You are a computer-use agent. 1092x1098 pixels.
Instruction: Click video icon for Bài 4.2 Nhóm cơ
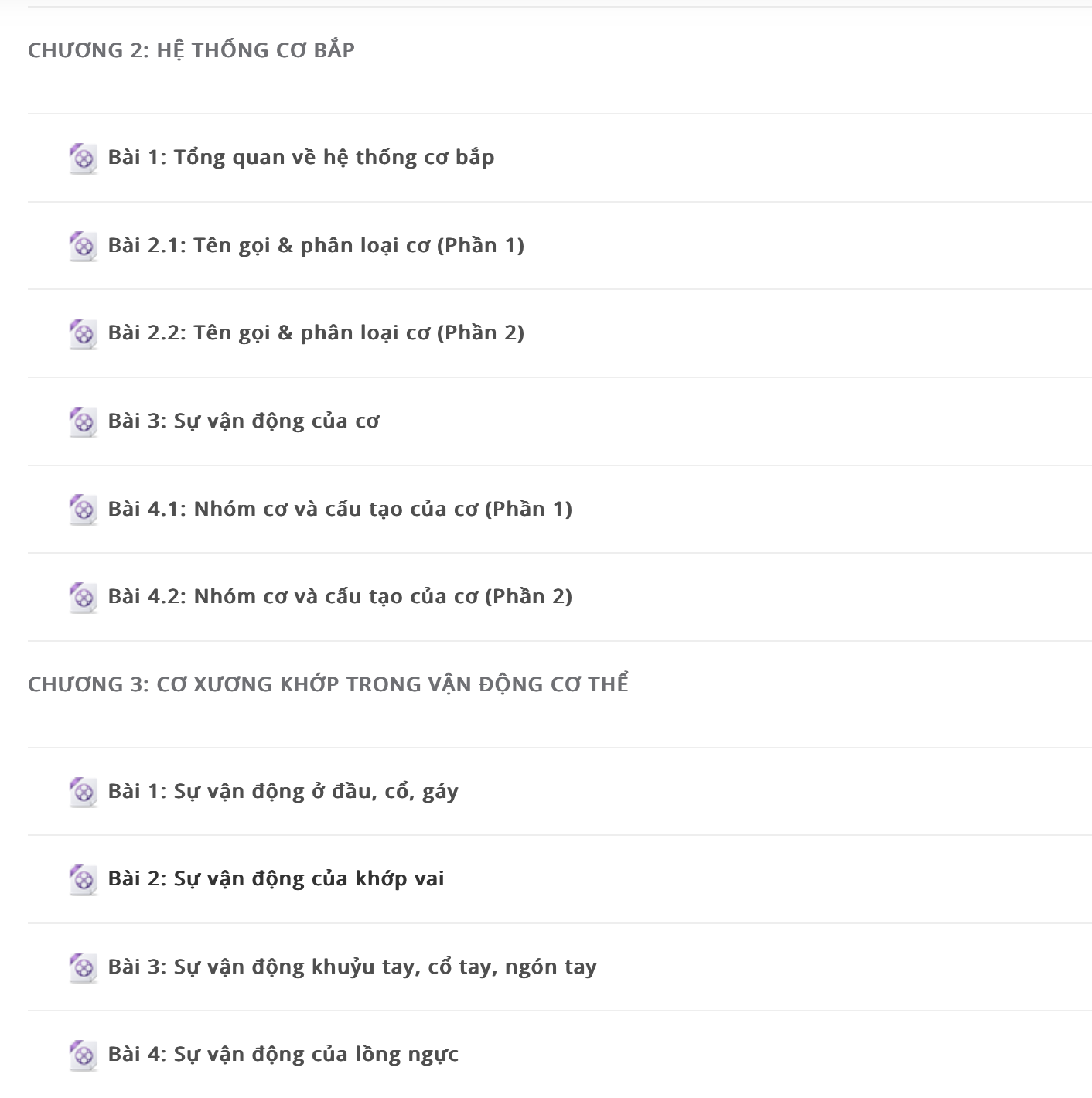pos(83,597)
